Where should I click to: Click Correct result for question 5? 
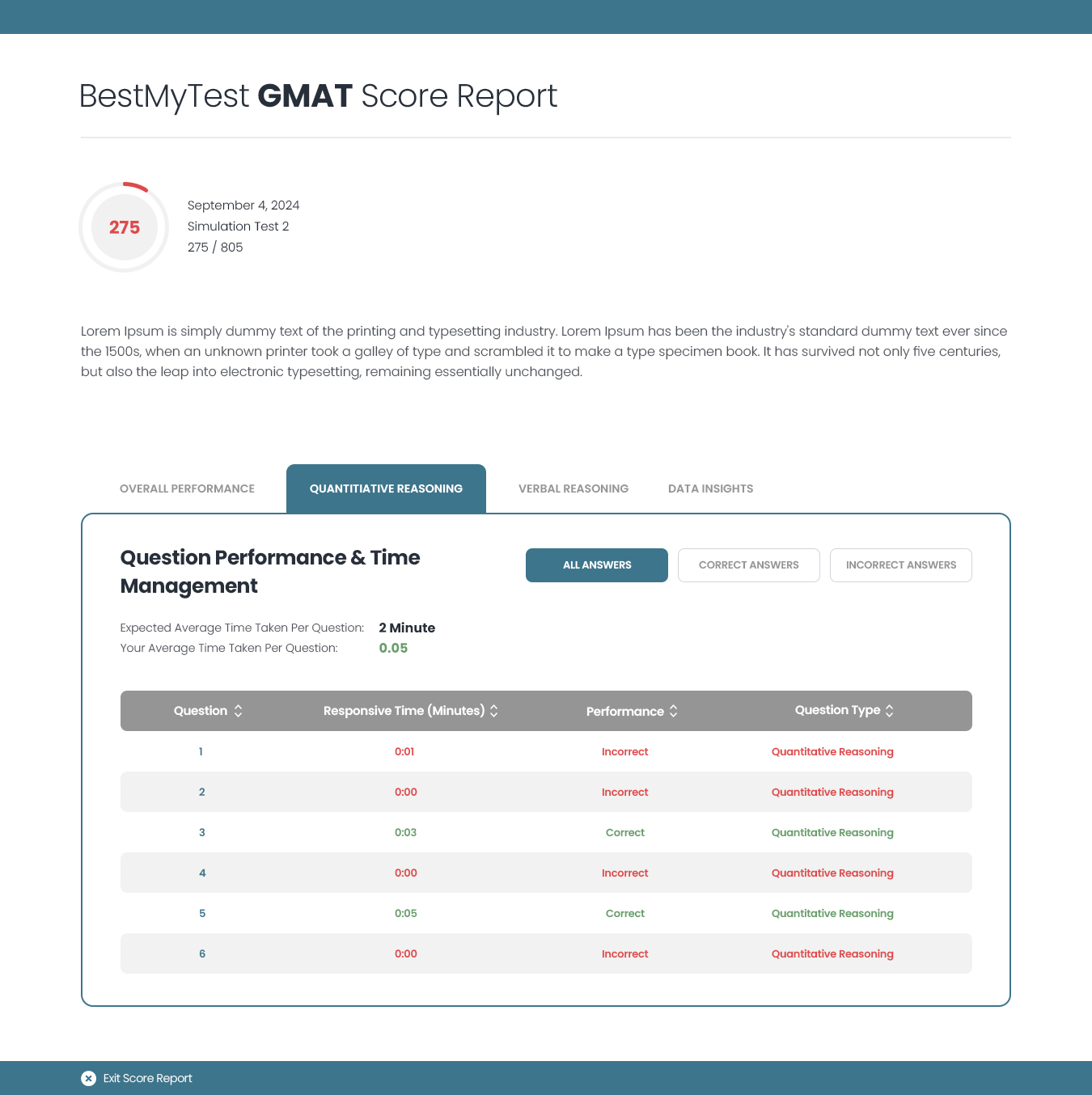[x=625, y=913]
